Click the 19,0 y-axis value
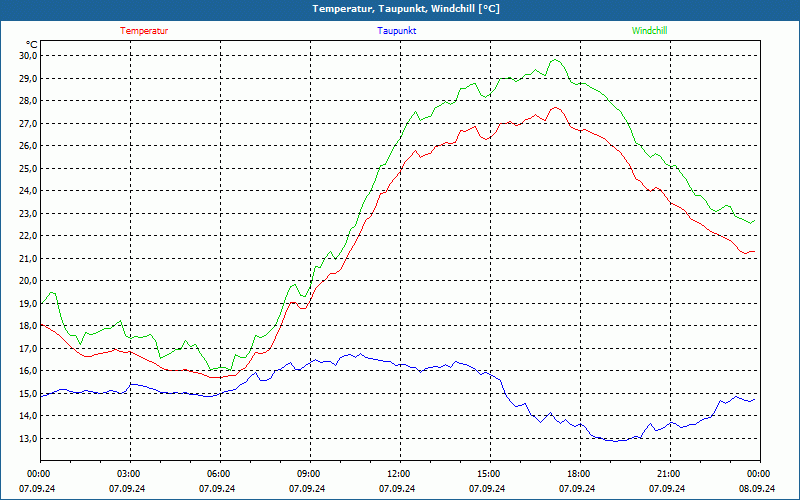 (x=29, y=304)
